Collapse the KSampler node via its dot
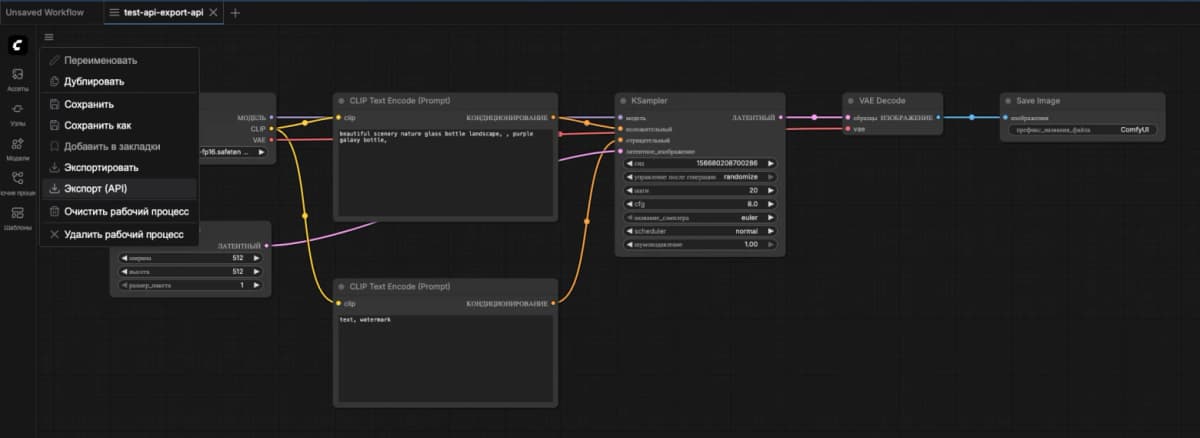The width and height of the screenshot is (1200, 438). 624,101
